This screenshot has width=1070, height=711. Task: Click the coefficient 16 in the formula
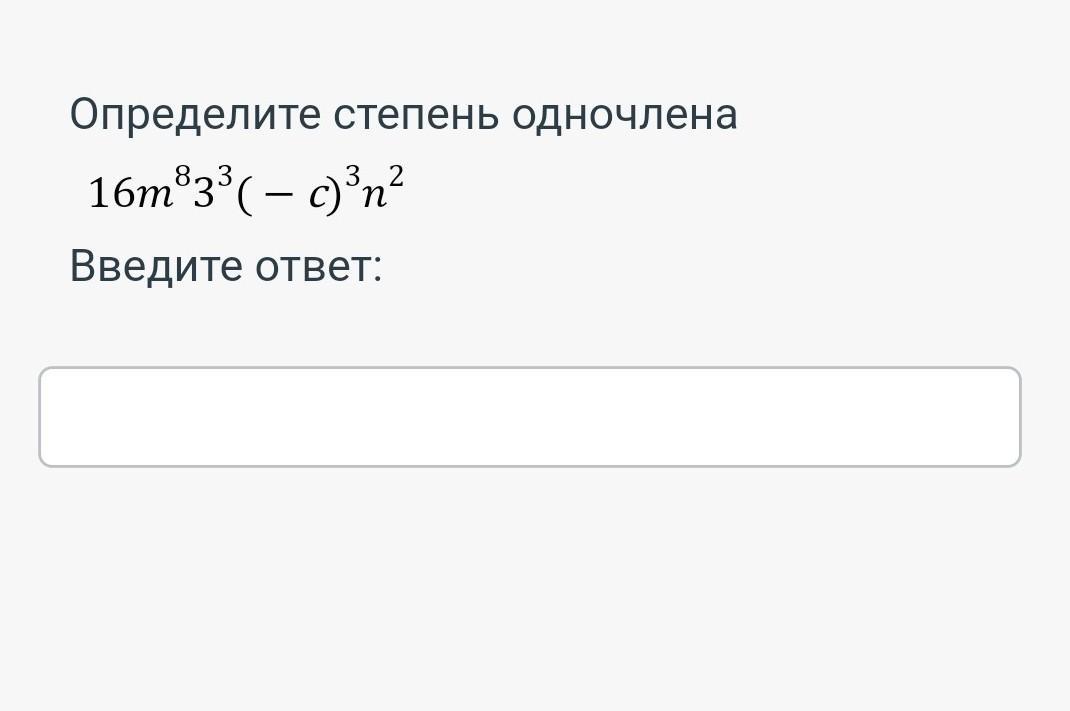(110, 193)
